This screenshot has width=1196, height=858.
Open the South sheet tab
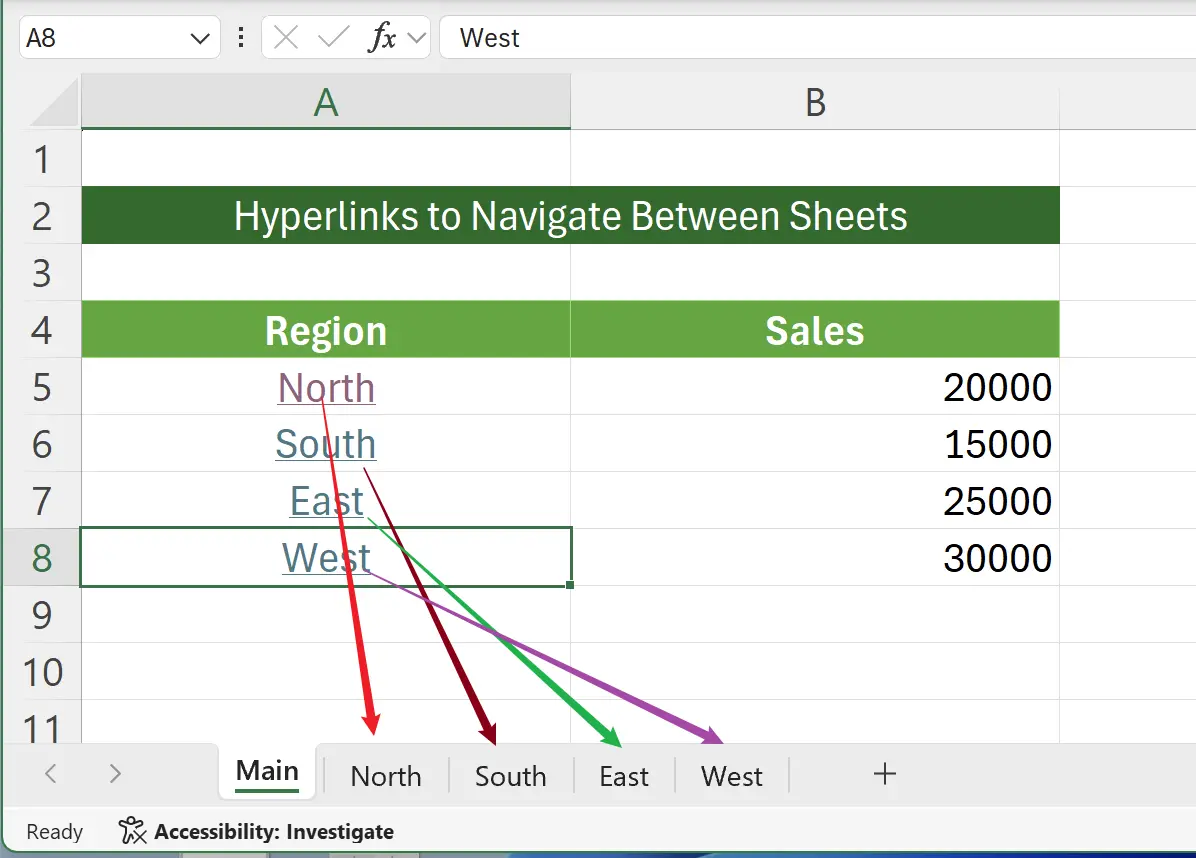(x=510, y=775)
